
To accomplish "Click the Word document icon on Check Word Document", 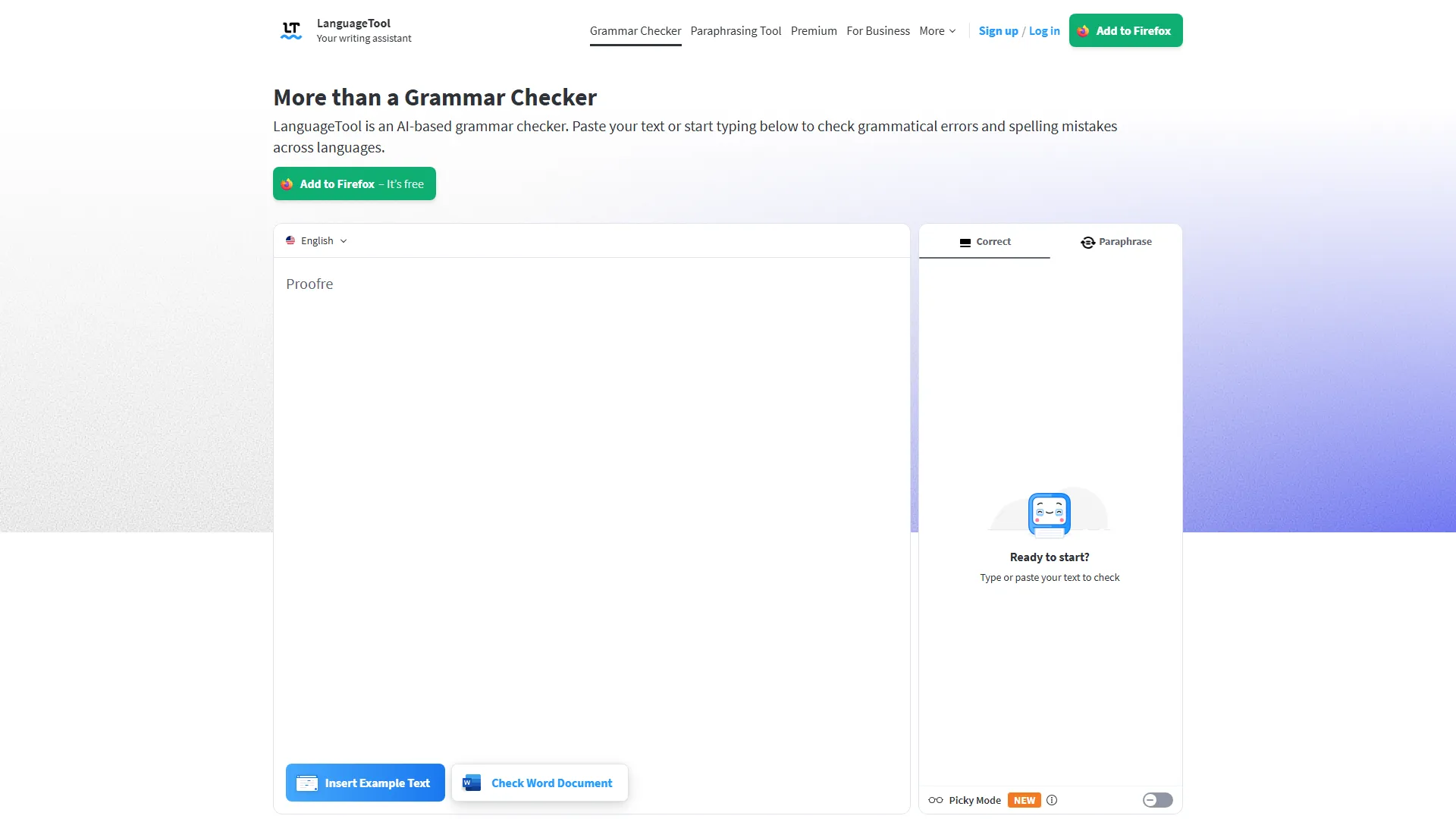I will tap(471, 783).
